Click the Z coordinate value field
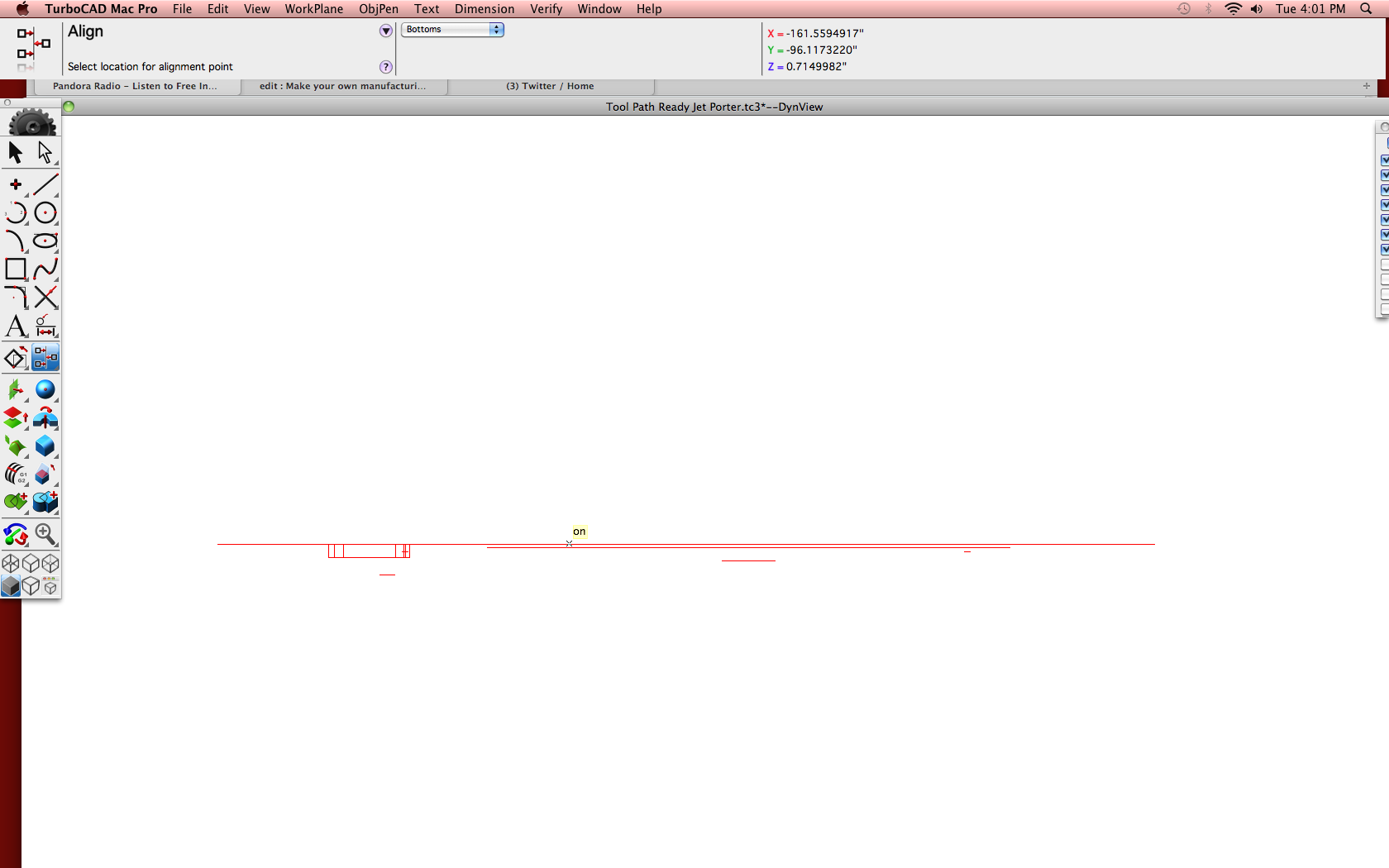The width and height of the screenshot is (1389, 868). pos(817,66)
